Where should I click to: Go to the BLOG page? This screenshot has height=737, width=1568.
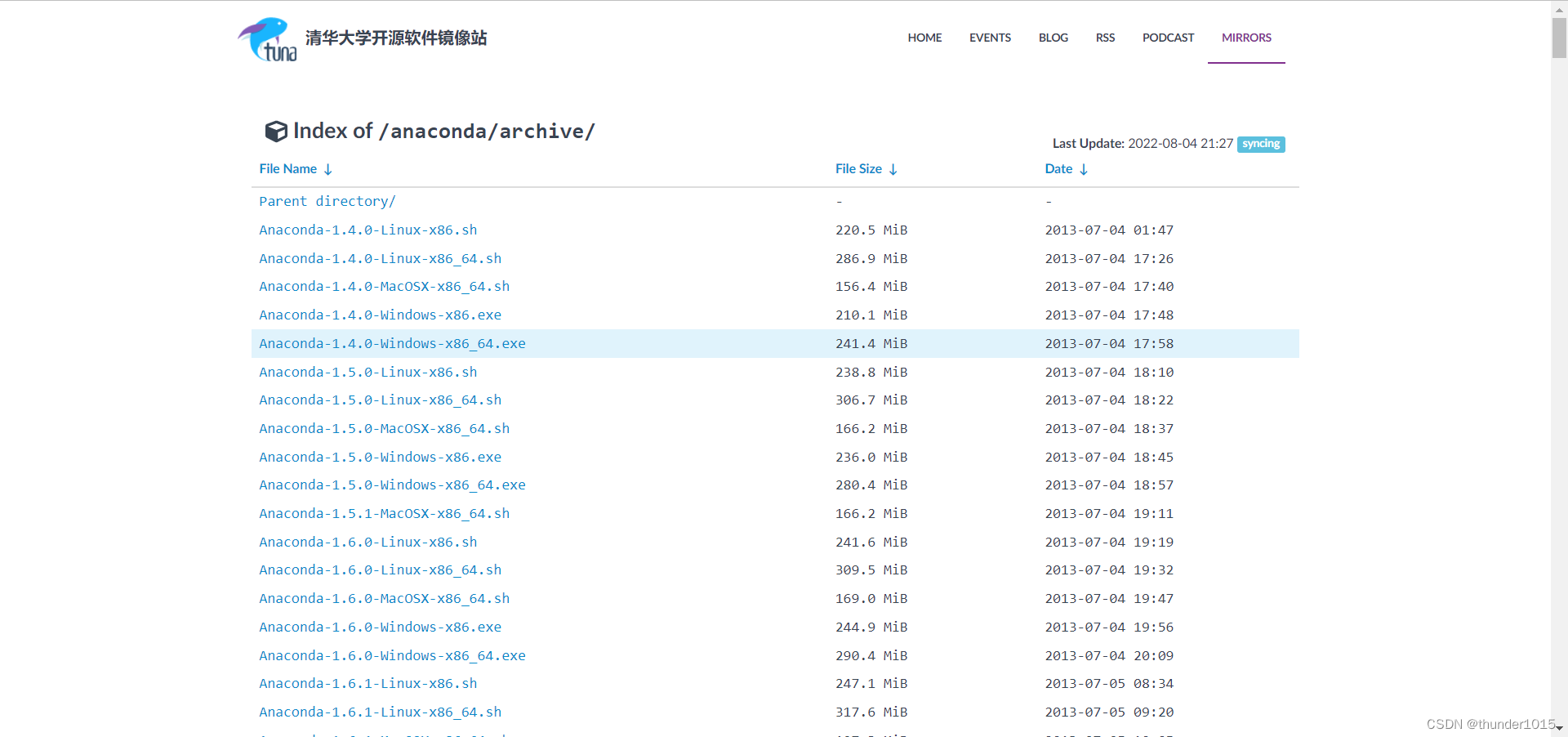coord(1053,38)
